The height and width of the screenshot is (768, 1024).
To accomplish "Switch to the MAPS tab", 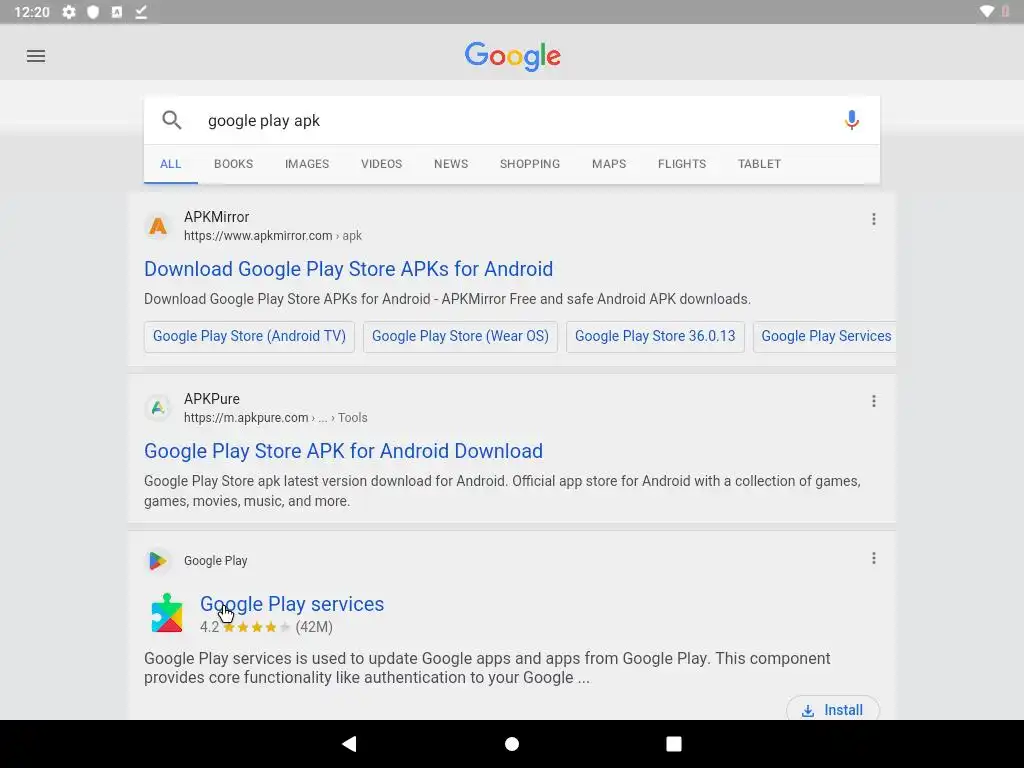I will (609, 164).
